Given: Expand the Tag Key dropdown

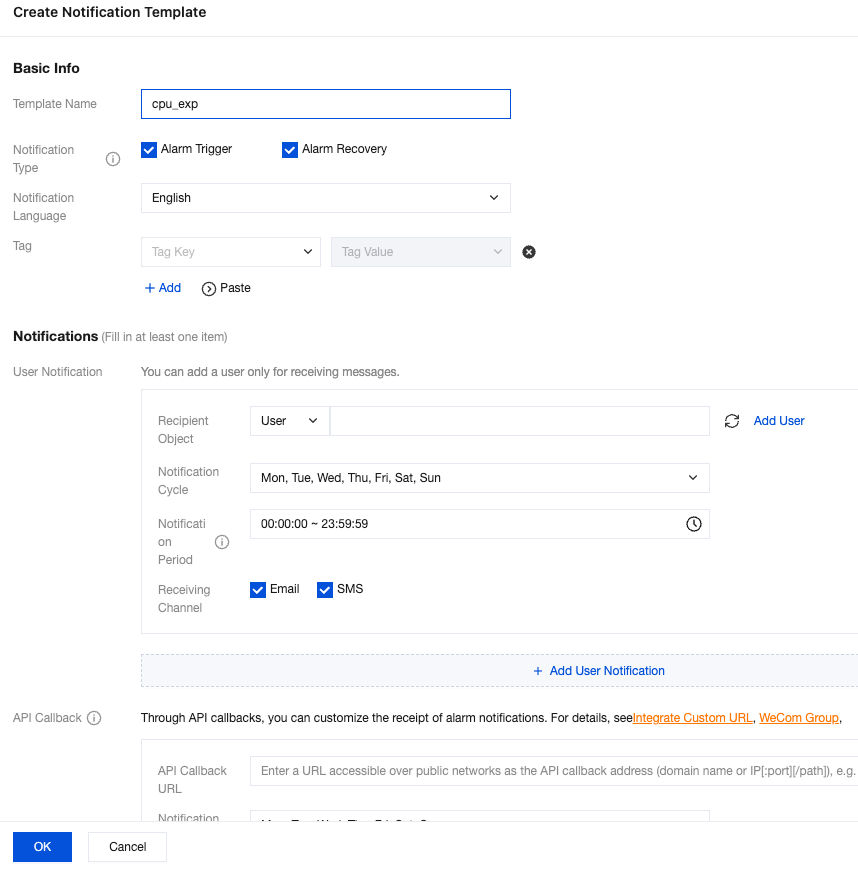Looking at the screenshot, I should coord(230,252).
